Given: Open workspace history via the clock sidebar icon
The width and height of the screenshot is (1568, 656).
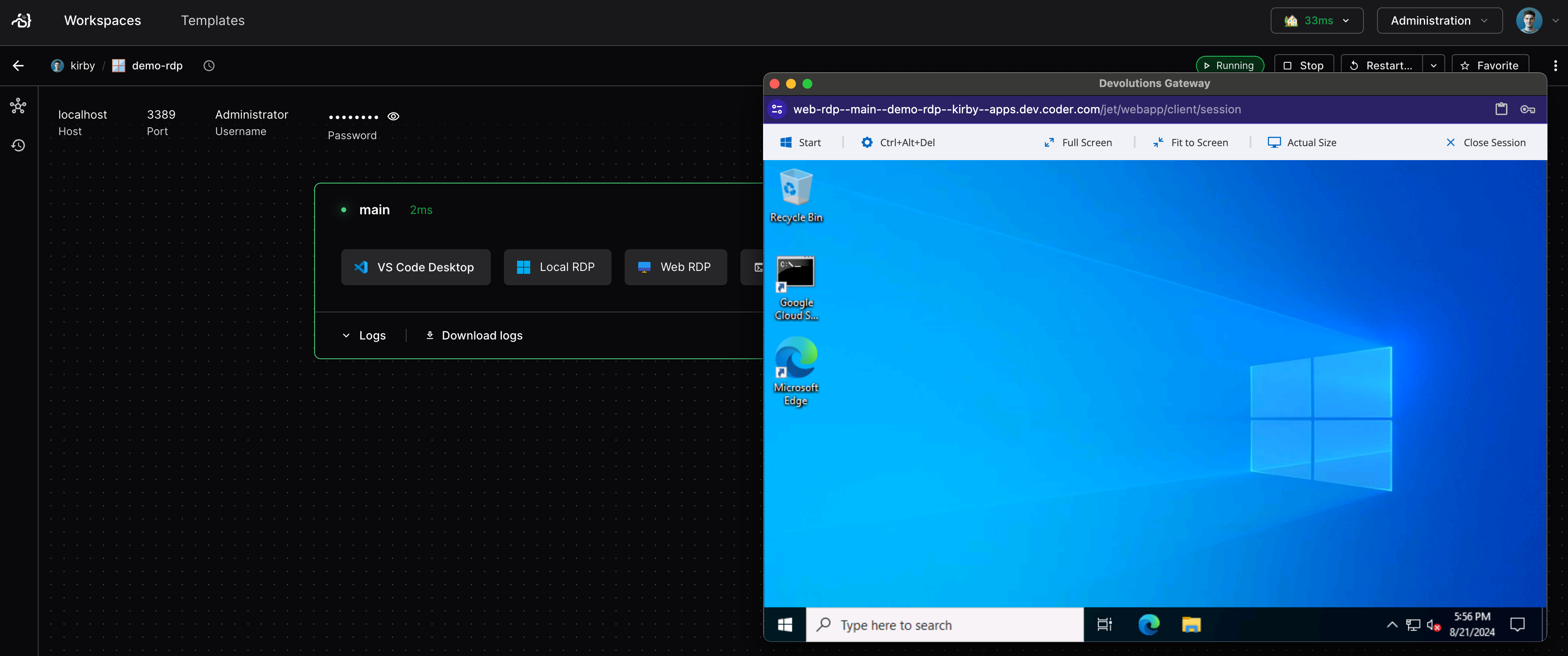Looking at the screenshot, I should (x=18, y=145).
